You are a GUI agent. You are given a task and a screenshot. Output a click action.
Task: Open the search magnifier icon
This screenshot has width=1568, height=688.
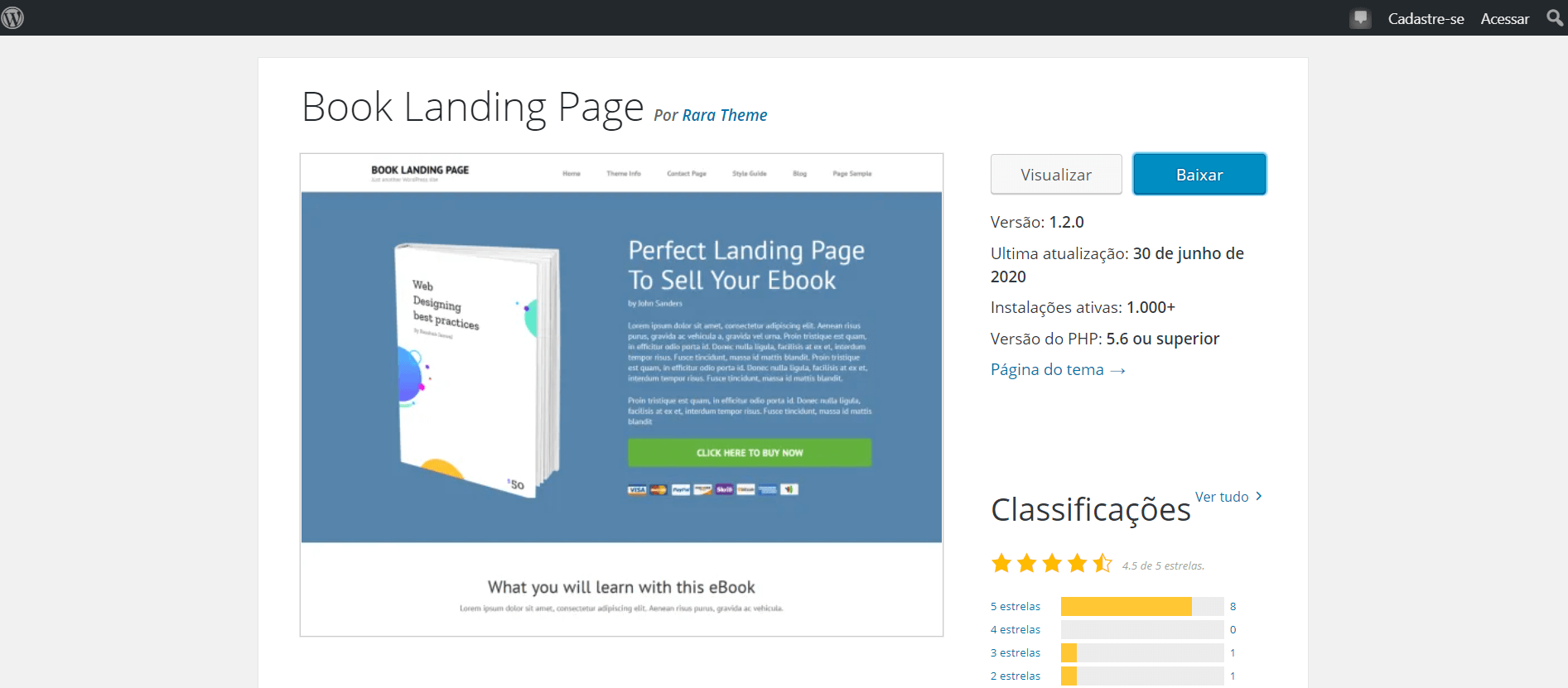pyautogui.click(x=1555, y=17)
